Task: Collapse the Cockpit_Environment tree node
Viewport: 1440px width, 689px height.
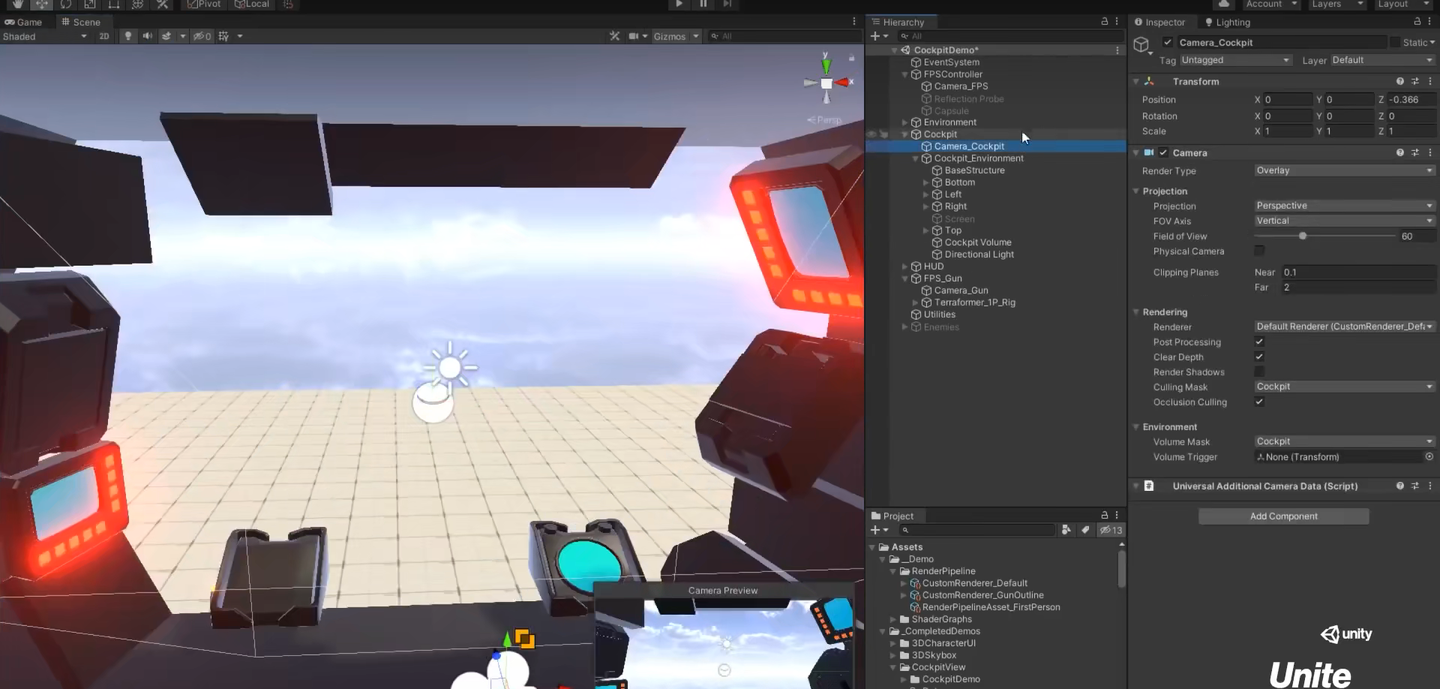Action: tap(915, 158)
